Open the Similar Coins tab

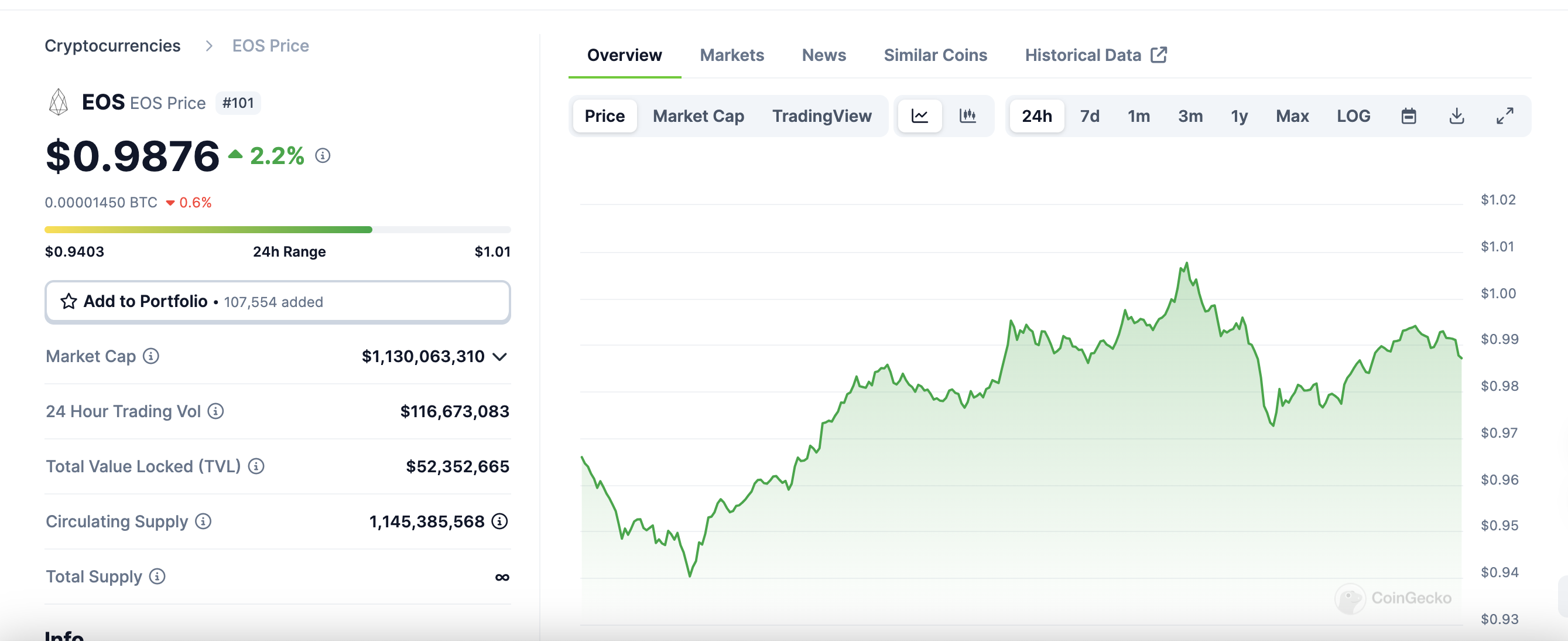(x=935, y=56)
